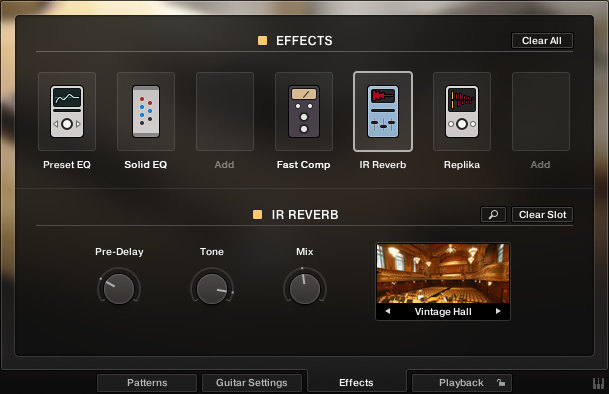
Task: Switch to the Guitar Settings tab
Action: click(252, 383)
